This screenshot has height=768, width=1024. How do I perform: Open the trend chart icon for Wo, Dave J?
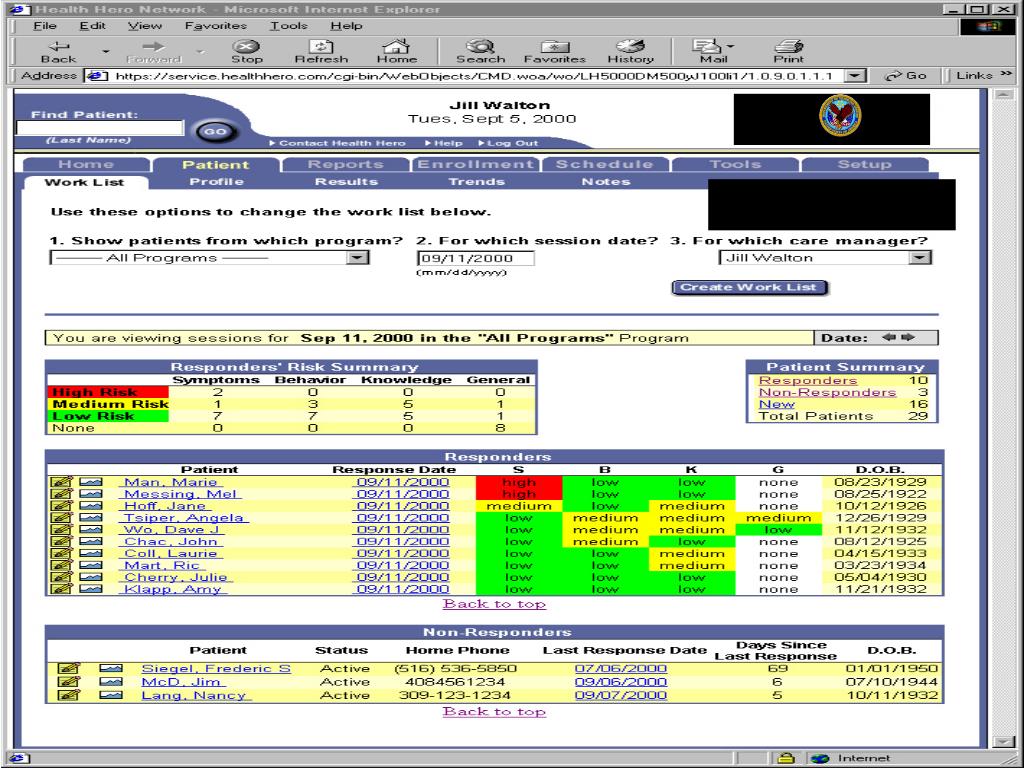click(x=91, y=530)
